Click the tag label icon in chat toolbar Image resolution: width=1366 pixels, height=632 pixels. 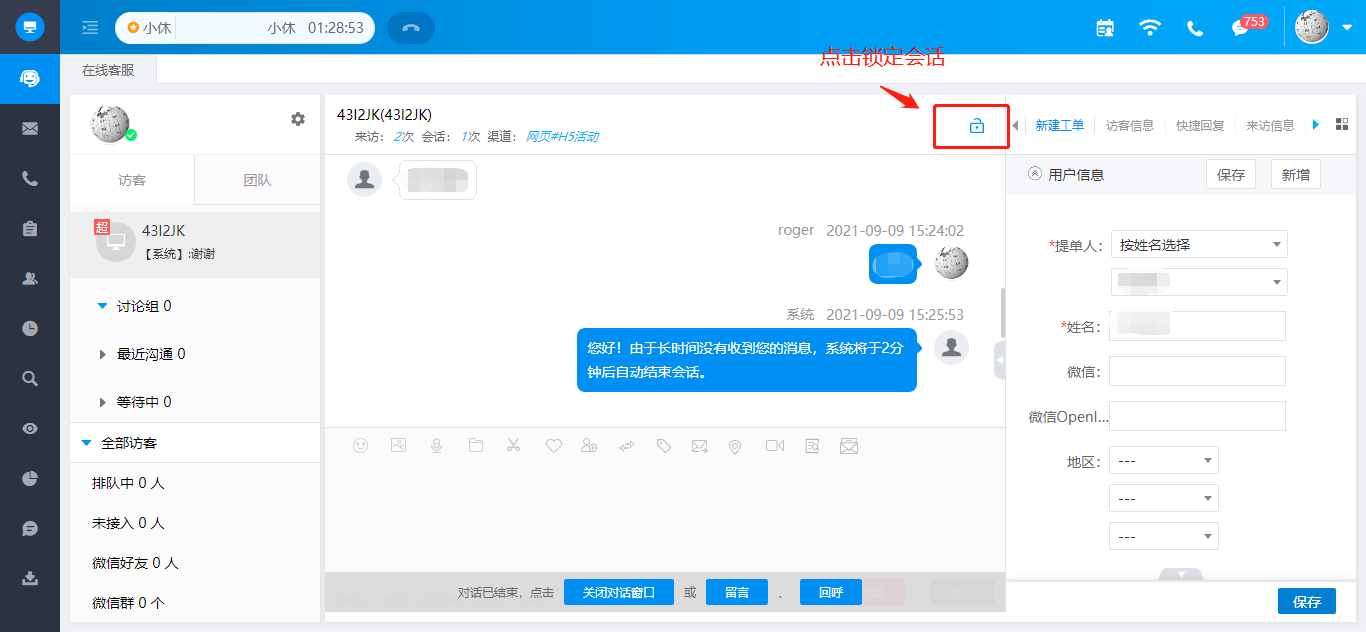[664, 446]
